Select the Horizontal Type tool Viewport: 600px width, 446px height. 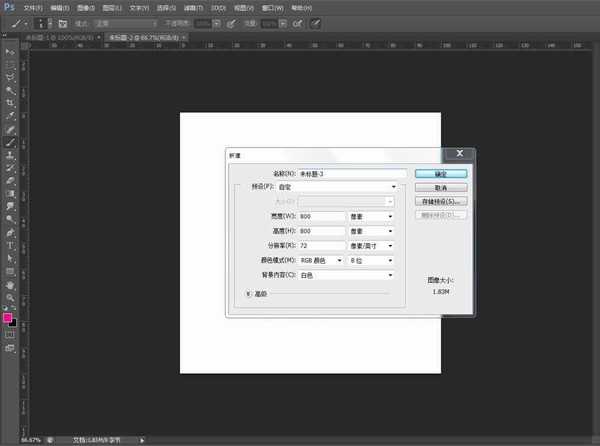tap(10, 245)
